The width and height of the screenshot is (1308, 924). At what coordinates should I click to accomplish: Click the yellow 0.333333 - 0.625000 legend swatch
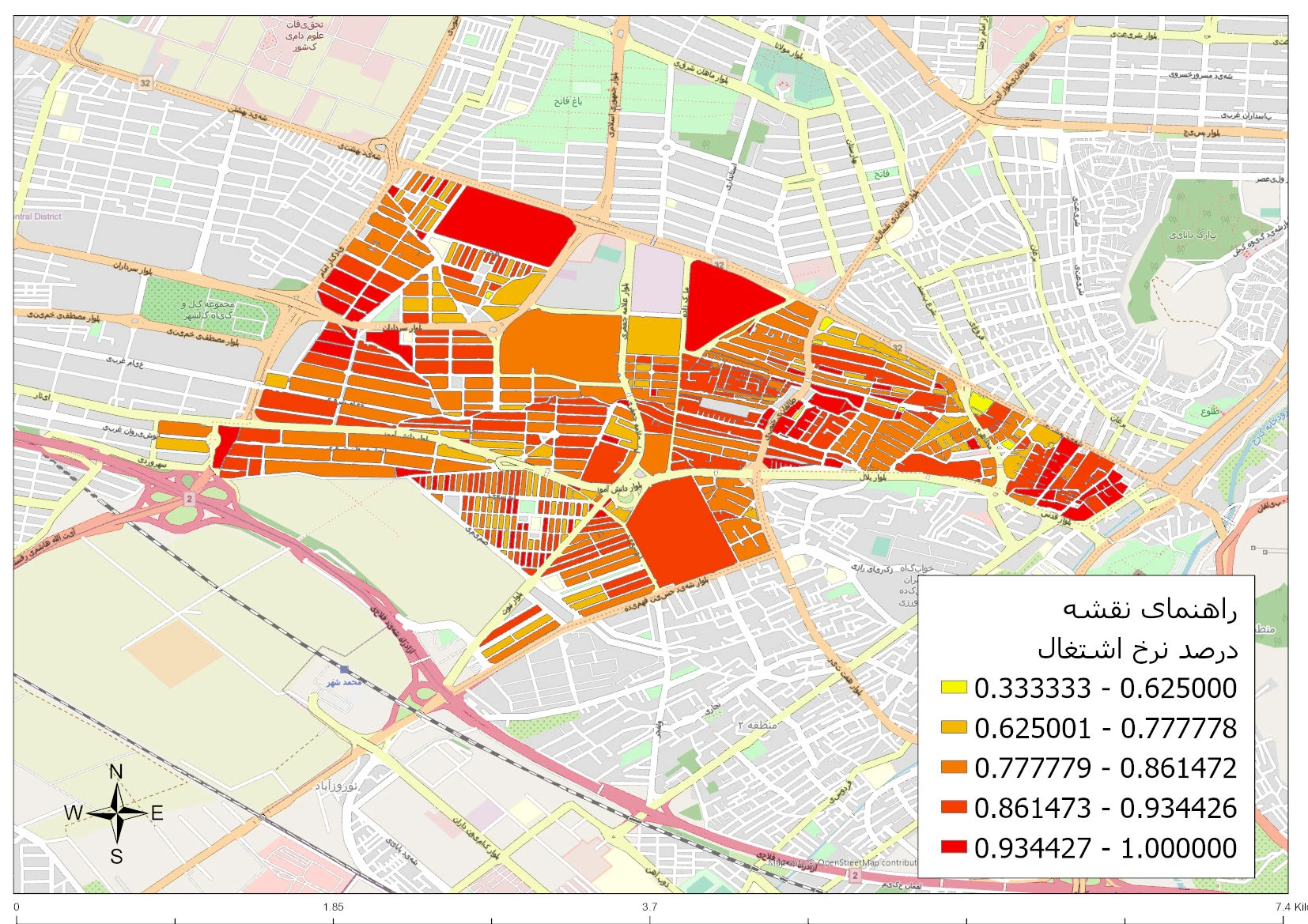pos(954,688)
